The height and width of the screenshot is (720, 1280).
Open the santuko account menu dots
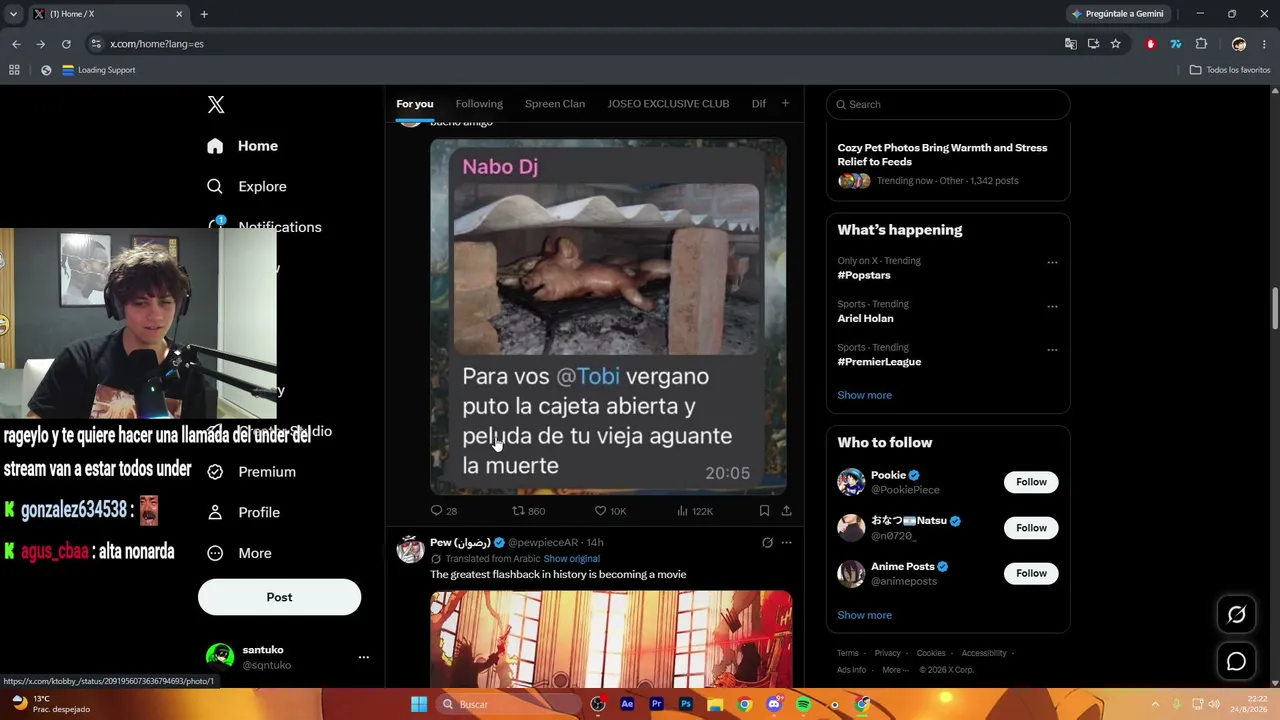point(364,657)
